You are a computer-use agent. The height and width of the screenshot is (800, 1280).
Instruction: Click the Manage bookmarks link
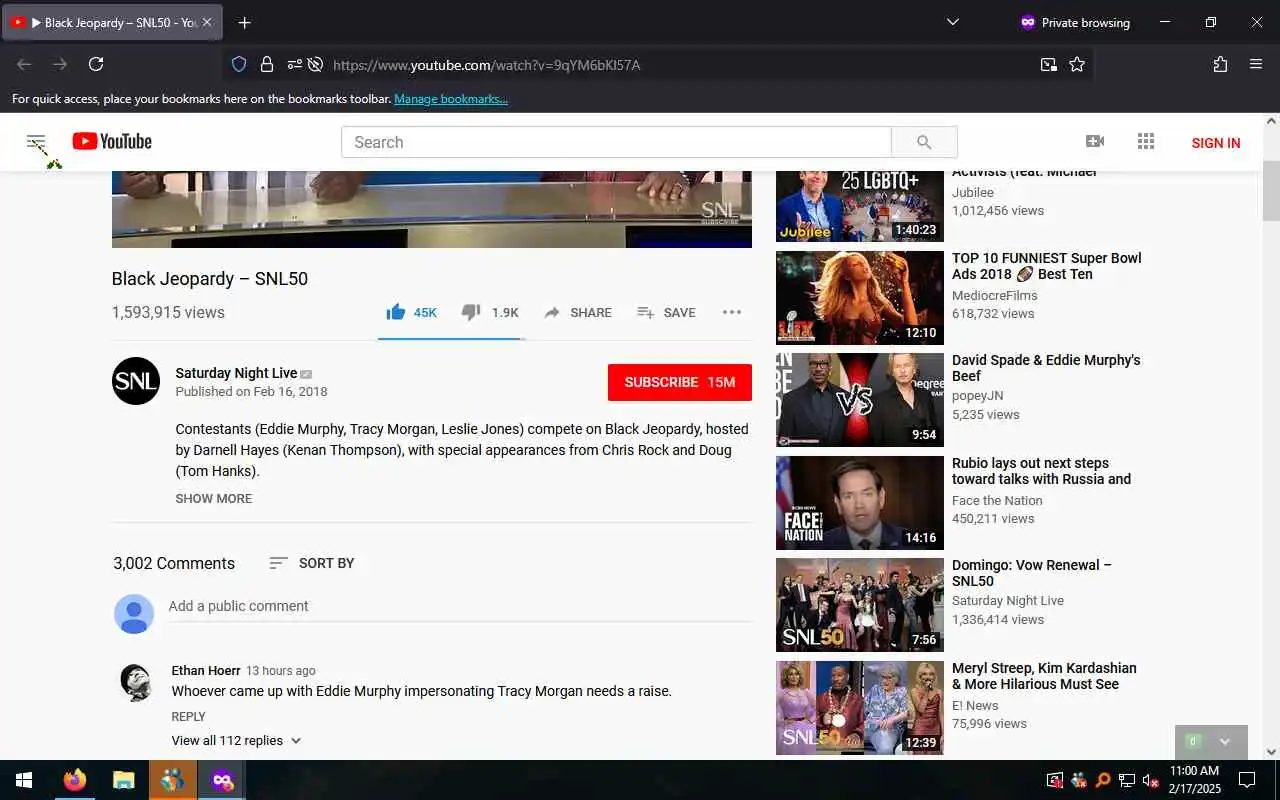coord(451,99)
